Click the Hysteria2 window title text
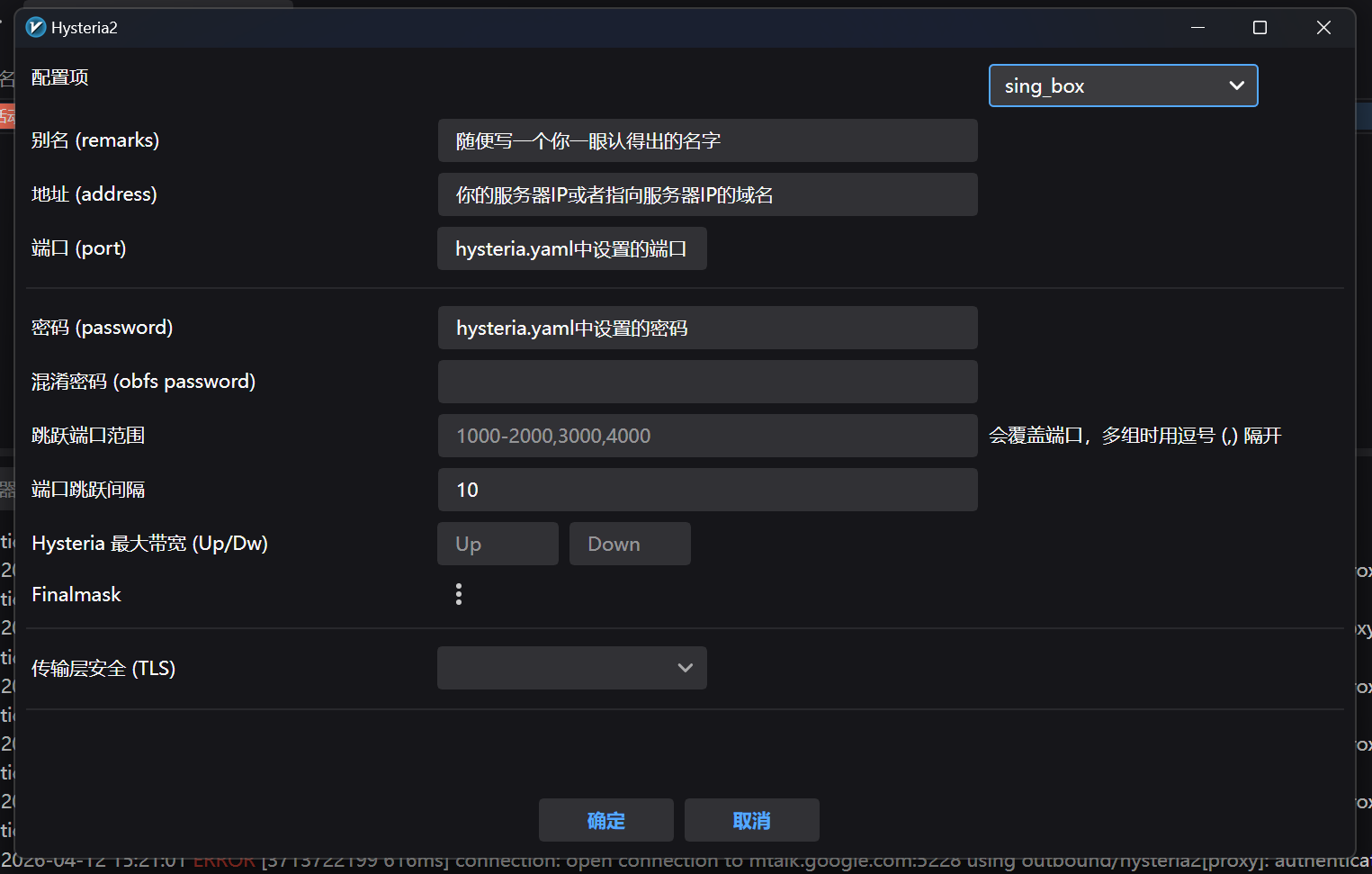 point(85,28)
